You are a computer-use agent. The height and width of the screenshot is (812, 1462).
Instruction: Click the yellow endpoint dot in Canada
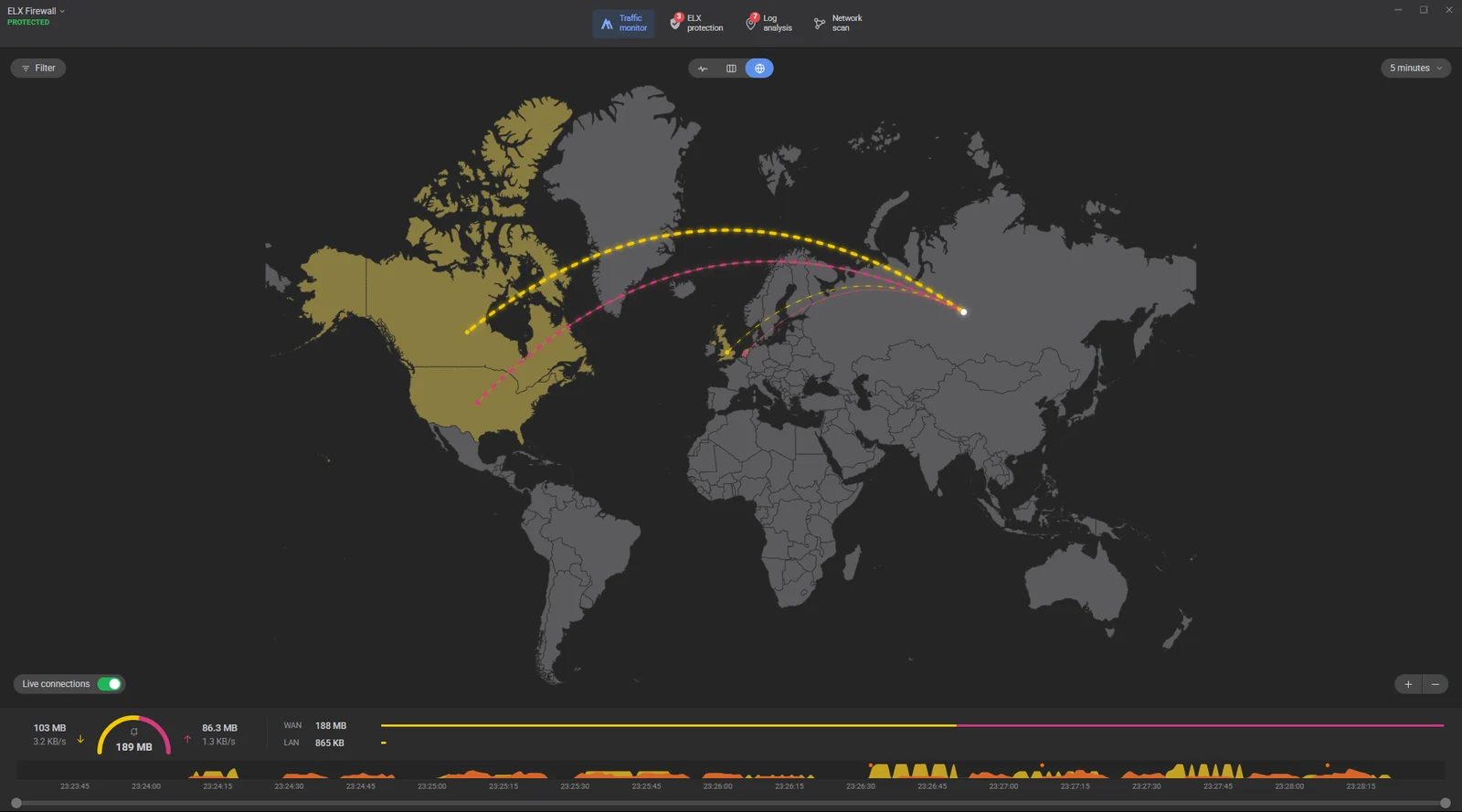[467, 332]
